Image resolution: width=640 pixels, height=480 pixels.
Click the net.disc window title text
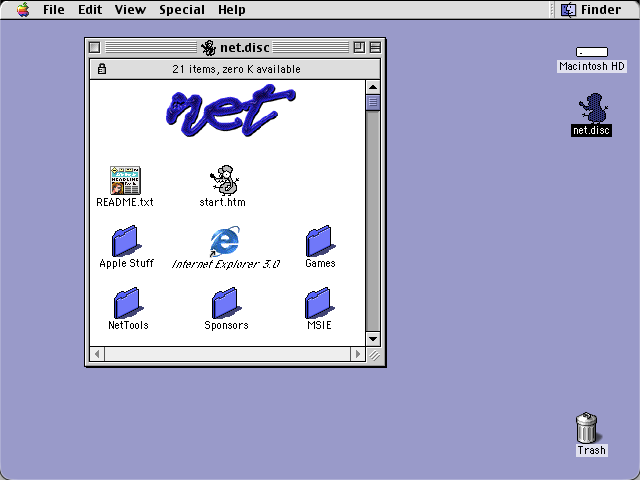(x=244, y=48)
